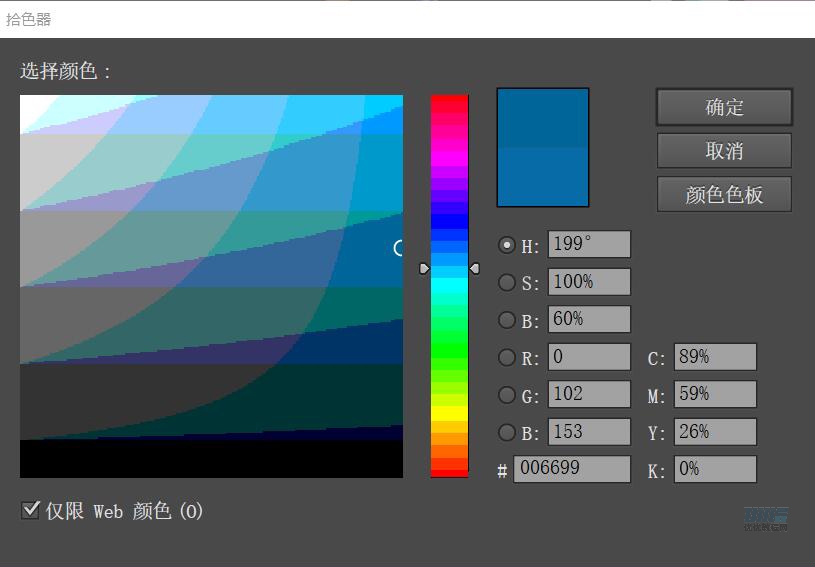Click the right hue slider arrow handle
Viewport: 815px width, 567px height.
(474, 268)
